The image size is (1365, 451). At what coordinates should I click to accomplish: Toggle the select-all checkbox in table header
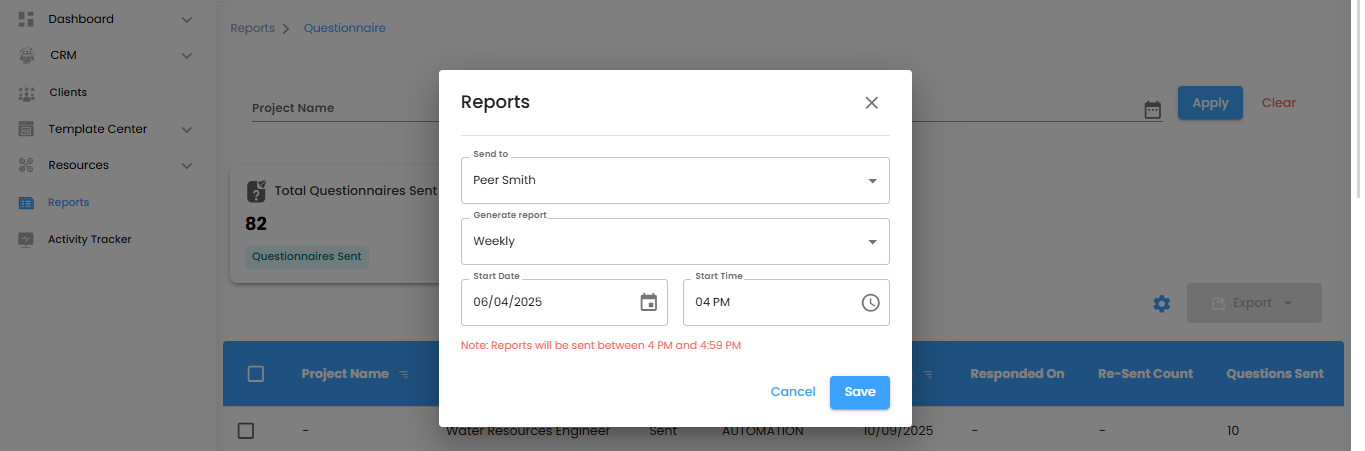(x=255, y=373)
